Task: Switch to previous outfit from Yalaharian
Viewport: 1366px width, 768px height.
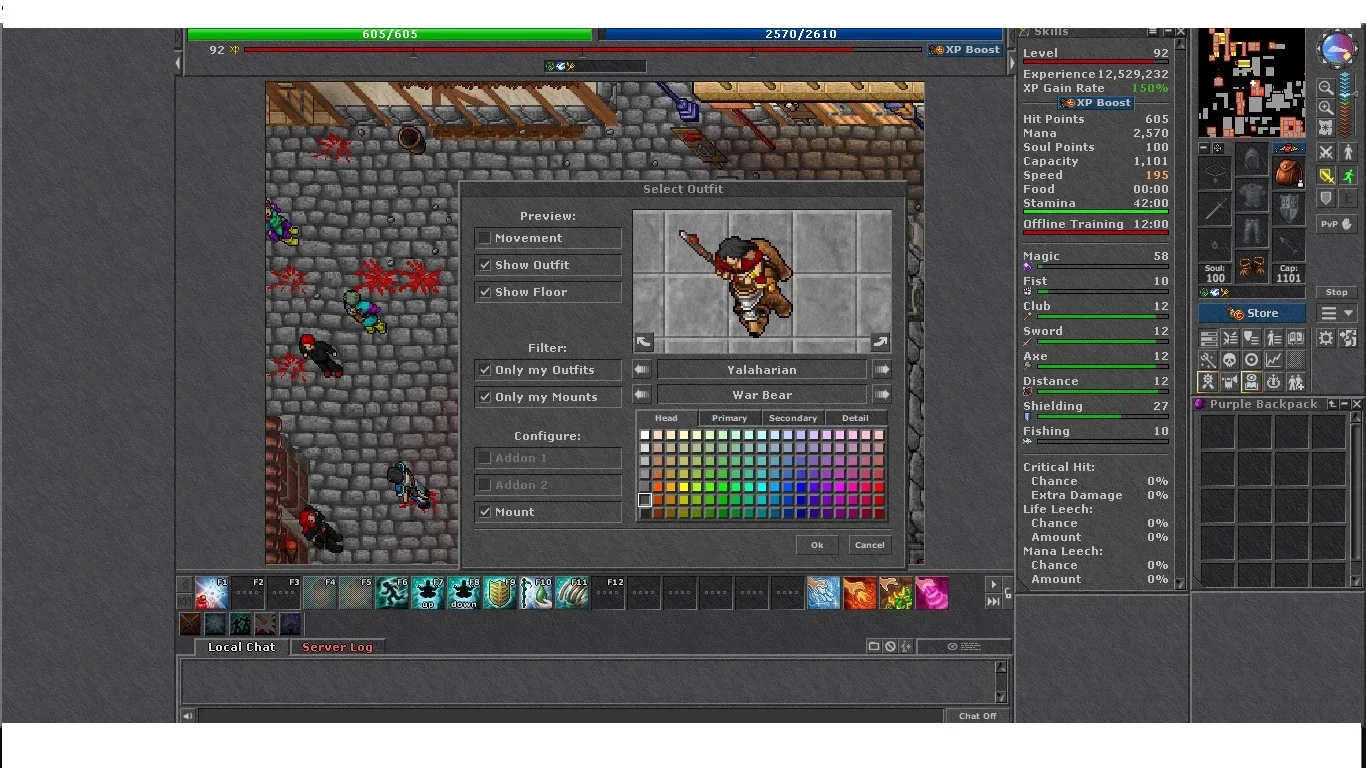Action: pyautogui.click(x=642, y=370)
